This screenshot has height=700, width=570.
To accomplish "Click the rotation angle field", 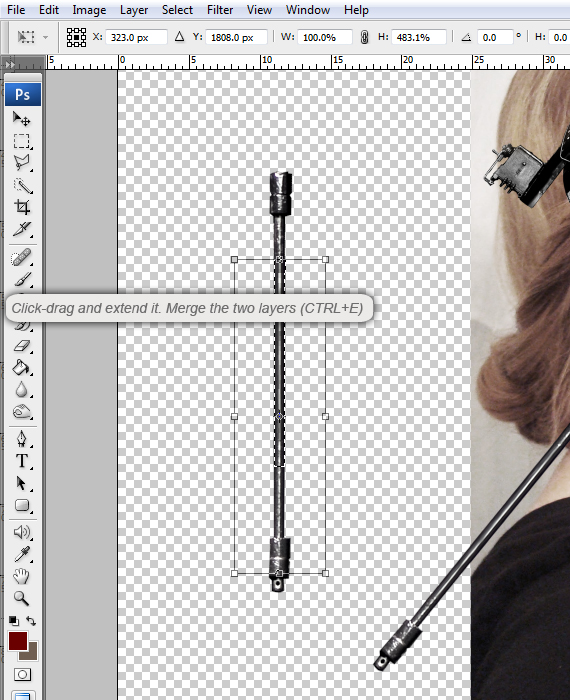I will coord(495,37).
